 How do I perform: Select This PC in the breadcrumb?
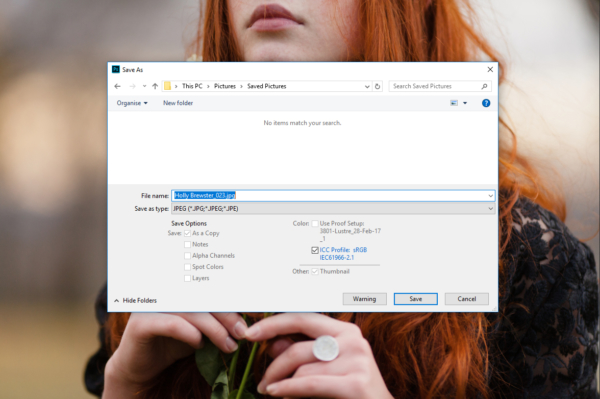(x=192, y=86)
